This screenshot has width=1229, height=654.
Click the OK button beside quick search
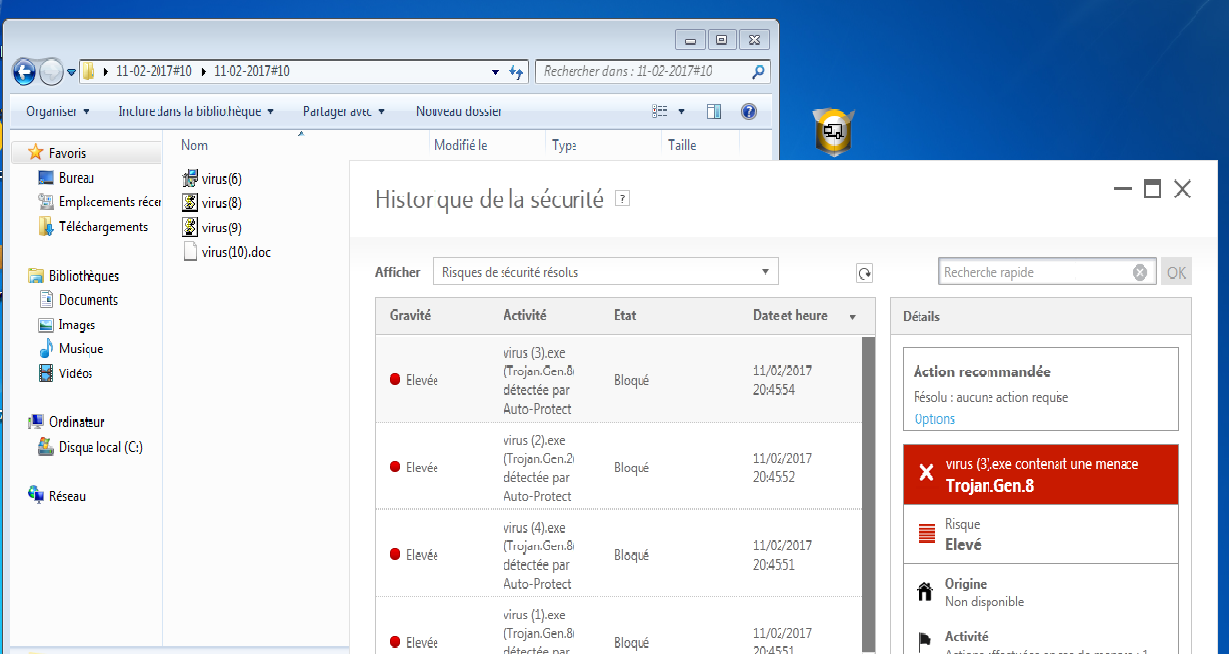click(1176, 272)
